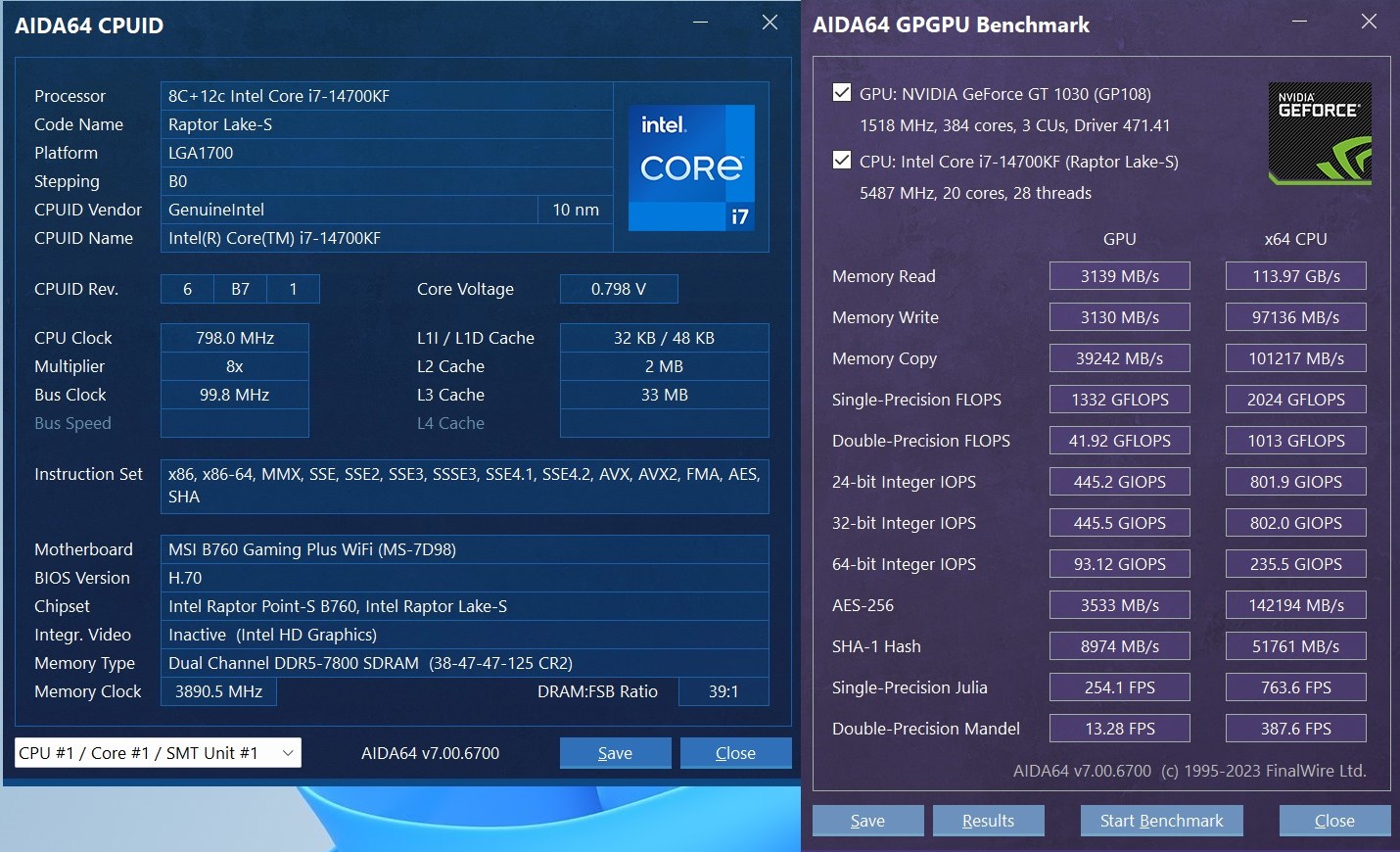Click the x64 CPU Memory Copy result

click(x=1295, y=358)
